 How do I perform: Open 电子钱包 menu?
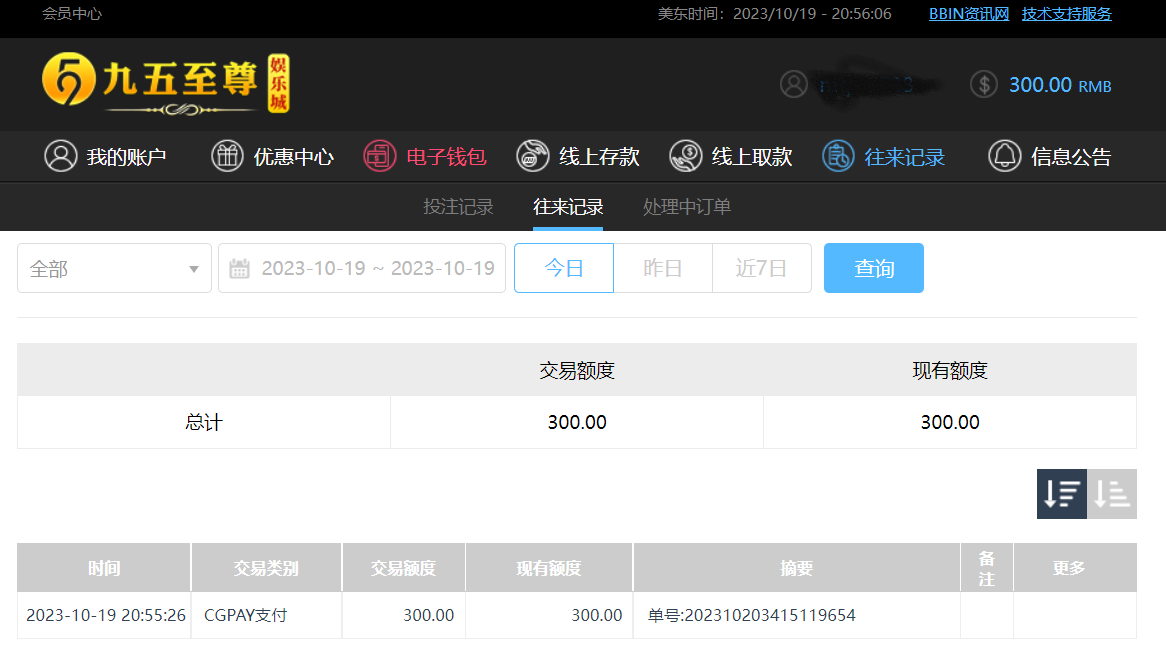tap(425, 156)
